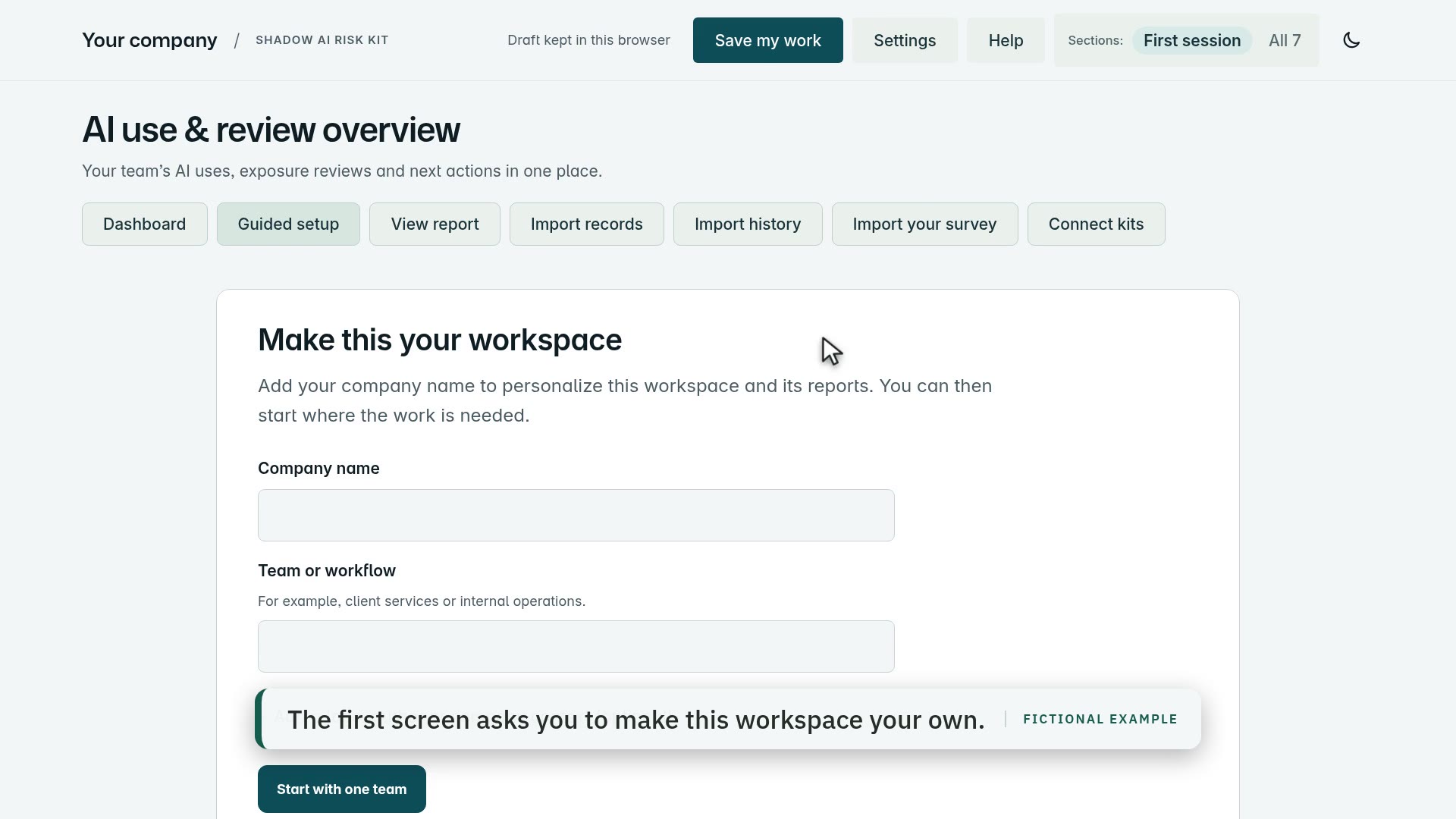Select the First session sections option
1456x819 pixels.
point(1192,40)
